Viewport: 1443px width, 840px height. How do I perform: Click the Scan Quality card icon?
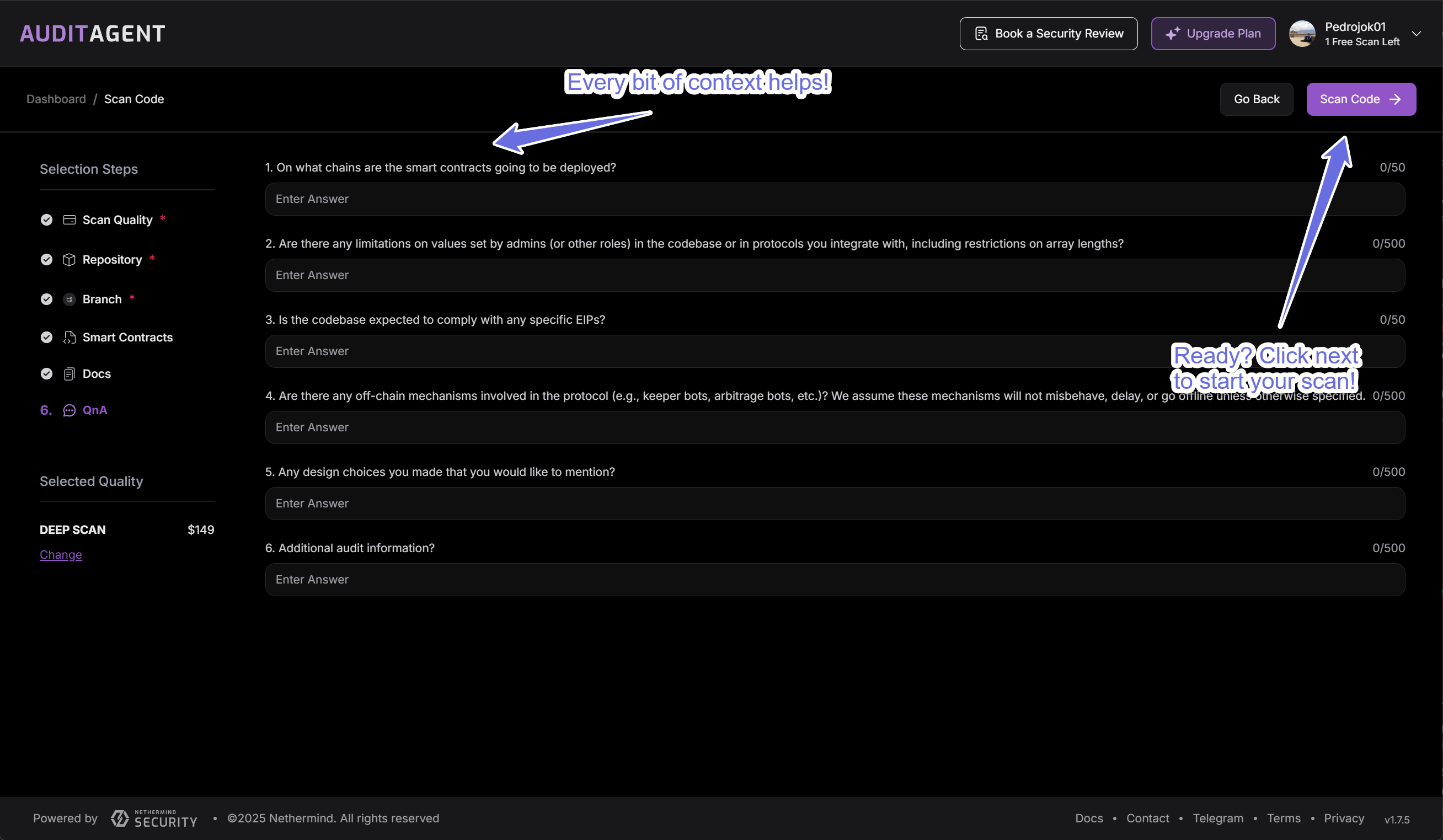tap(70, 220)
